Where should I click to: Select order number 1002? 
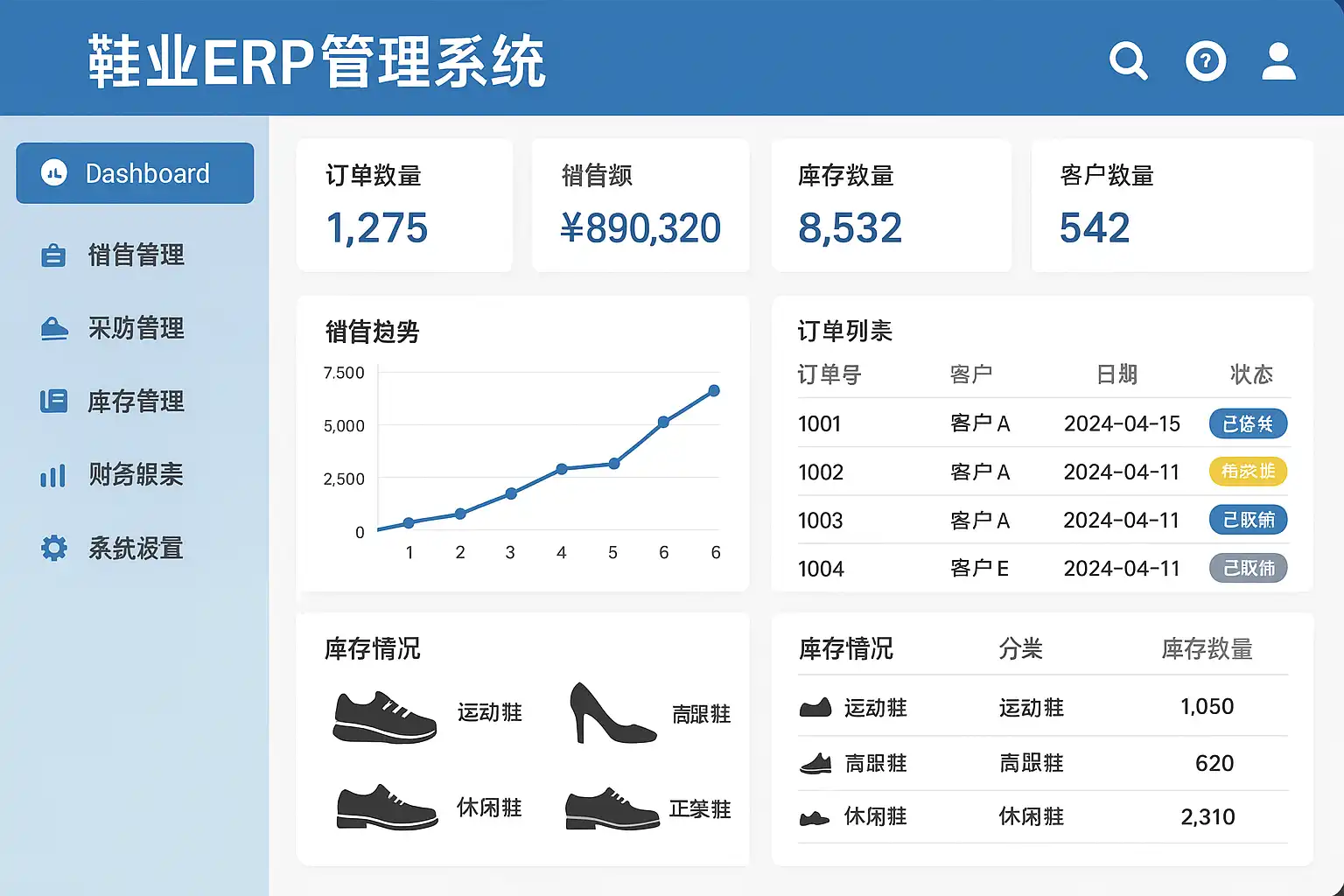tap(821, 472)
